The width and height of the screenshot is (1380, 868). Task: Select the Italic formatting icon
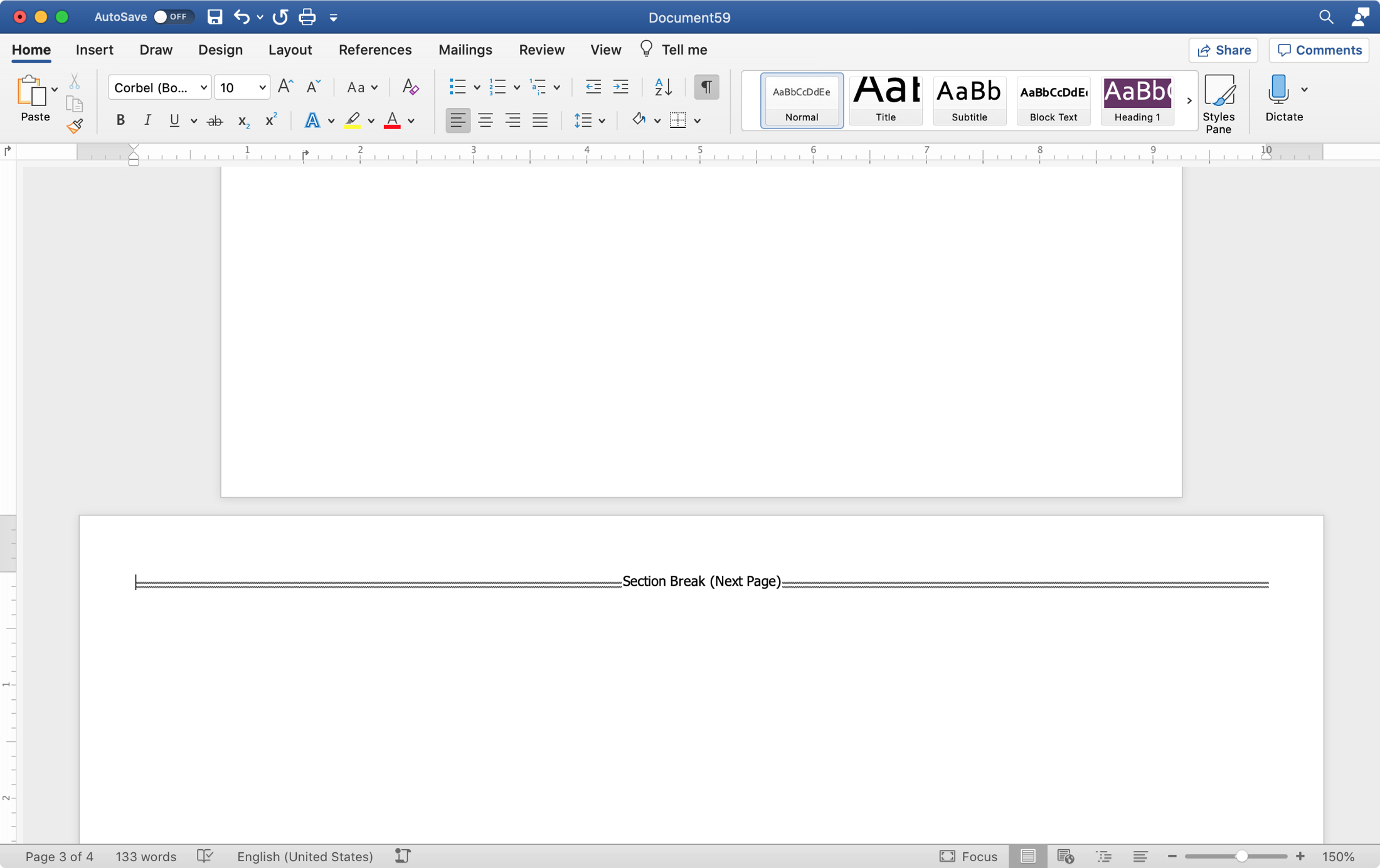(147, 121)
